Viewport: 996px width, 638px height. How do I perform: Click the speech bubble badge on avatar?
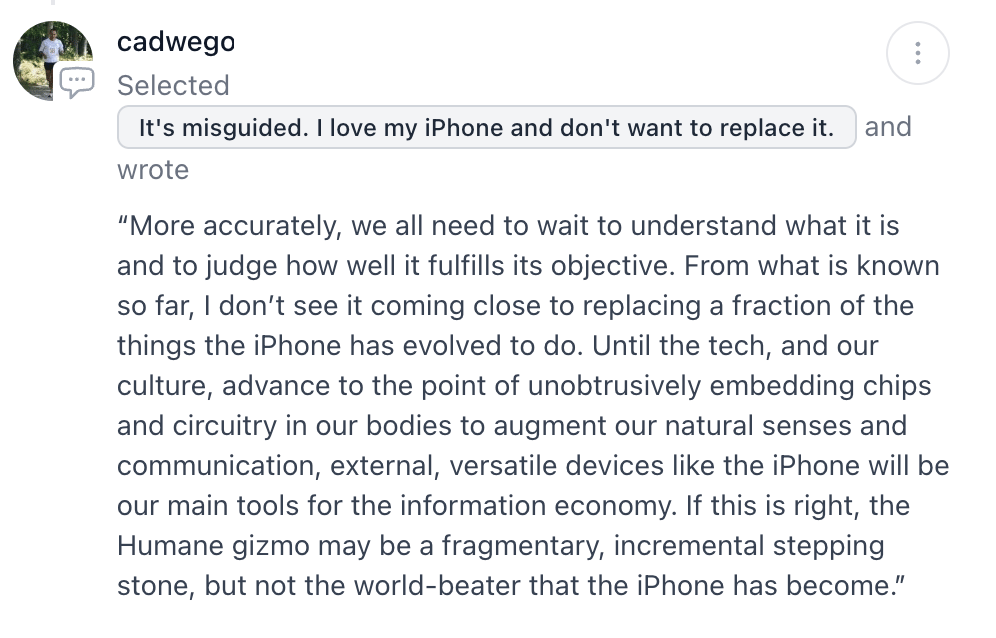[77, 83]
